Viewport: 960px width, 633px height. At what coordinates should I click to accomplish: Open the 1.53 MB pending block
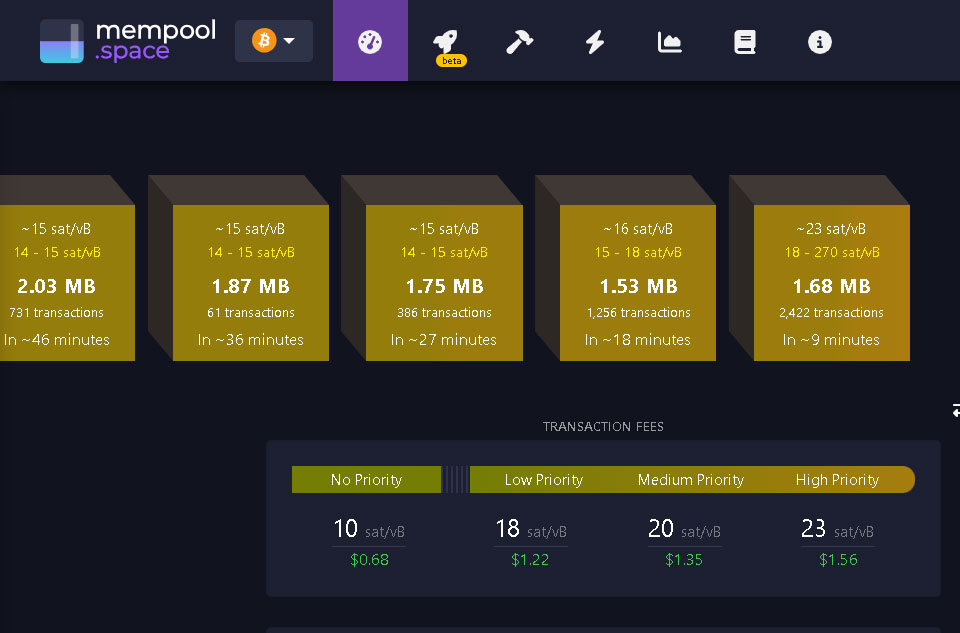pyautogui.click(x=637, y=283)
